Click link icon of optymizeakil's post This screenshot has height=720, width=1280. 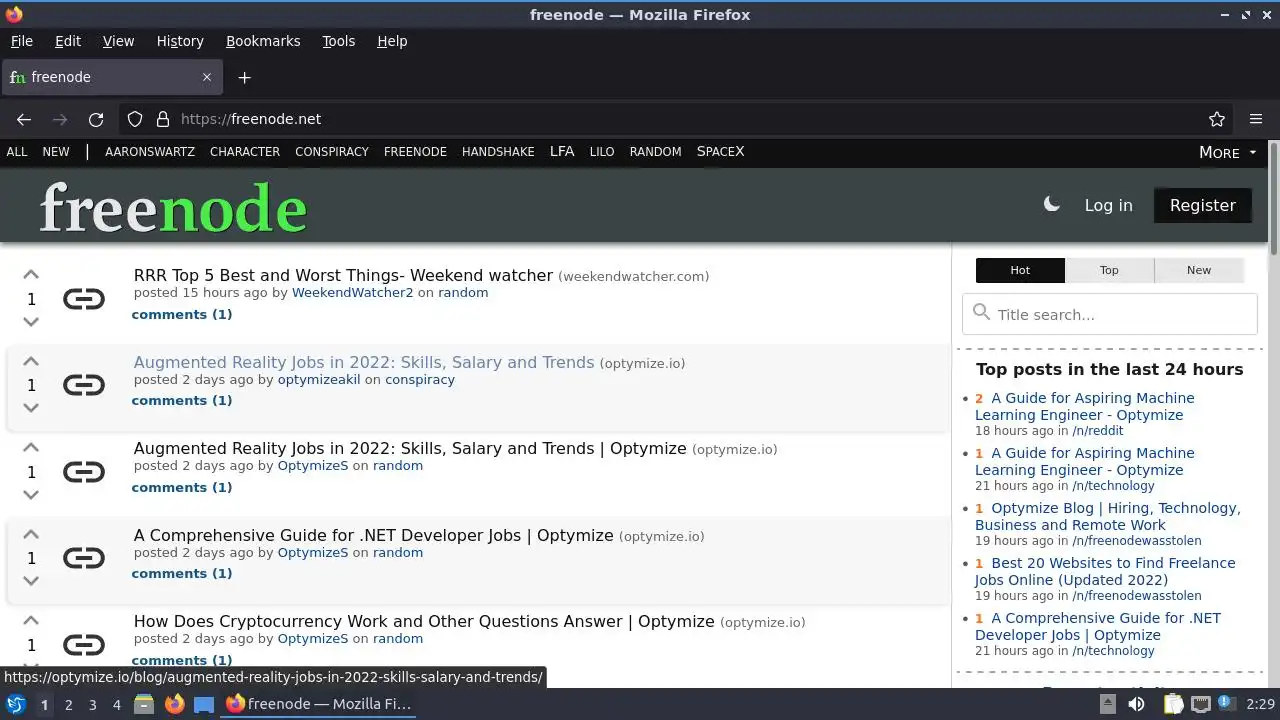point(84,385)
